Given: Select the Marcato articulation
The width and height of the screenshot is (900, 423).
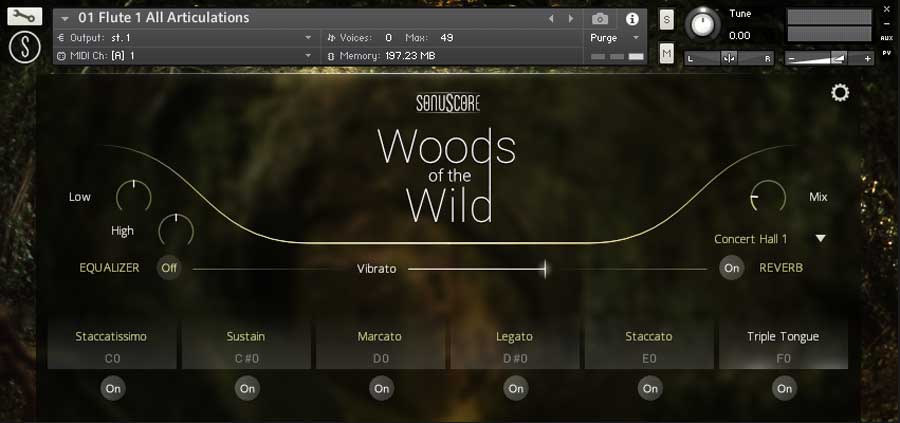Looking at the screenshot, I should pos(381,346).
